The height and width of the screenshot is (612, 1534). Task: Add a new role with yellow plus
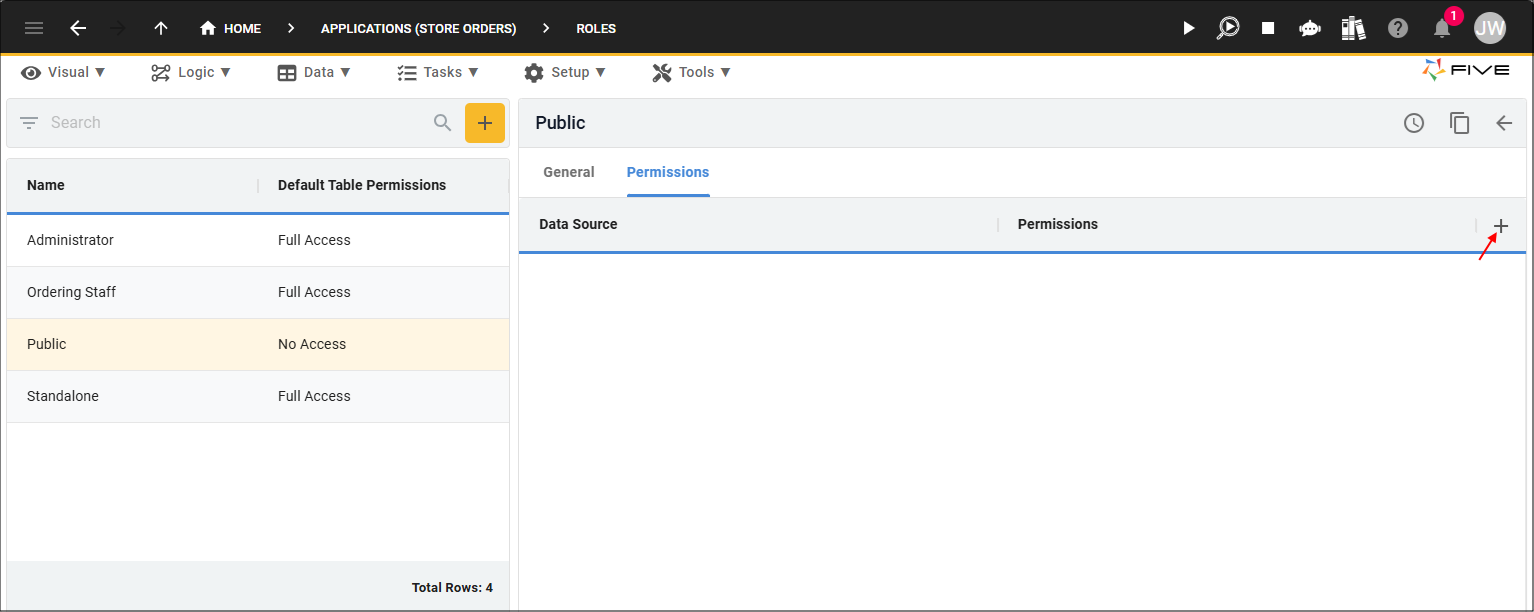pos(485,123)
